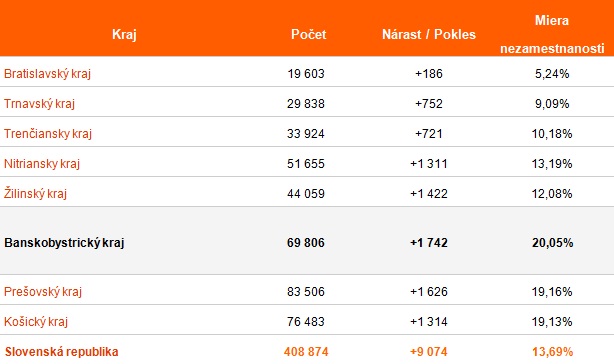Image resolution: width=614 pixels, height=364 pixels.
Task: Click the Slovenská republika total label
Action: 61,351
